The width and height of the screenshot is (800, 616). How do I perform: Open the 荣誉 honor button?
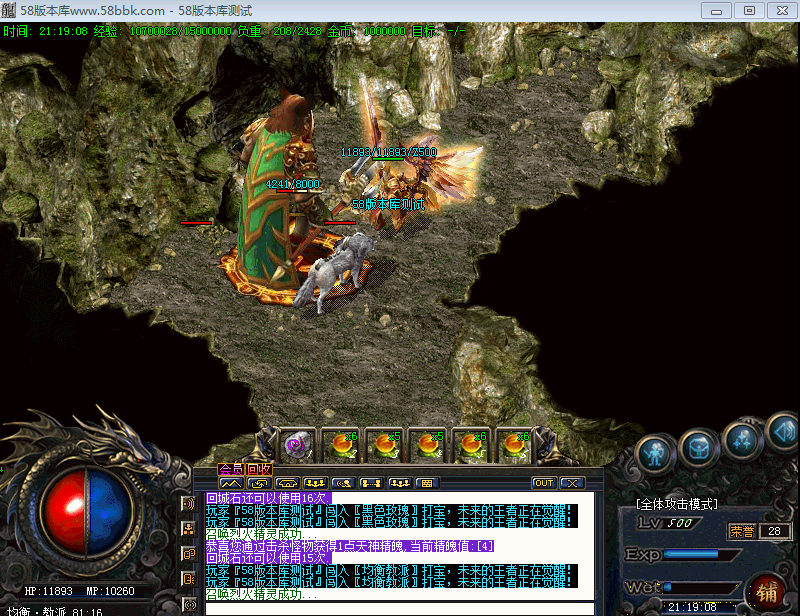[742, 531]
